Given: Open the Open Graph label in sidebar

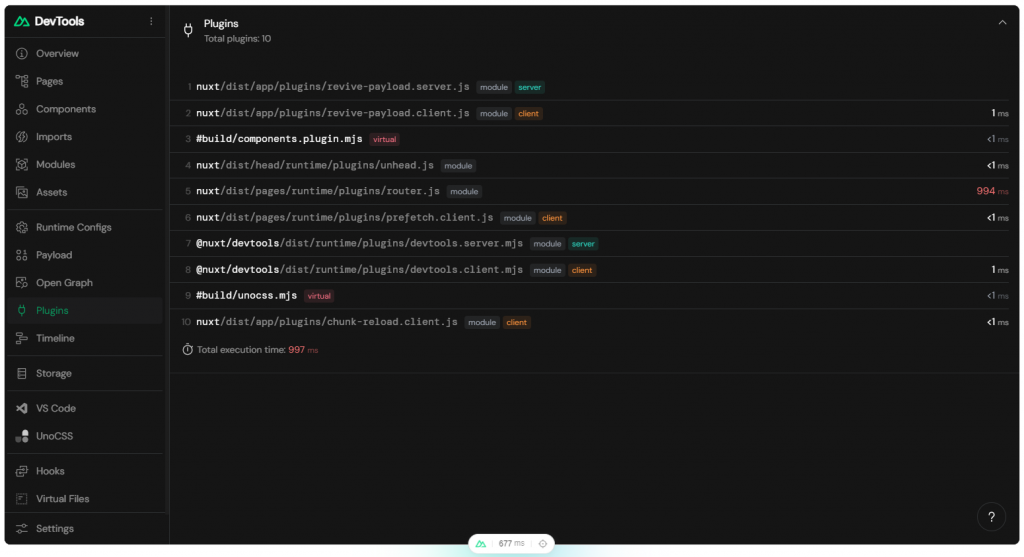Looking at the screenshot, I should point(65,283).
